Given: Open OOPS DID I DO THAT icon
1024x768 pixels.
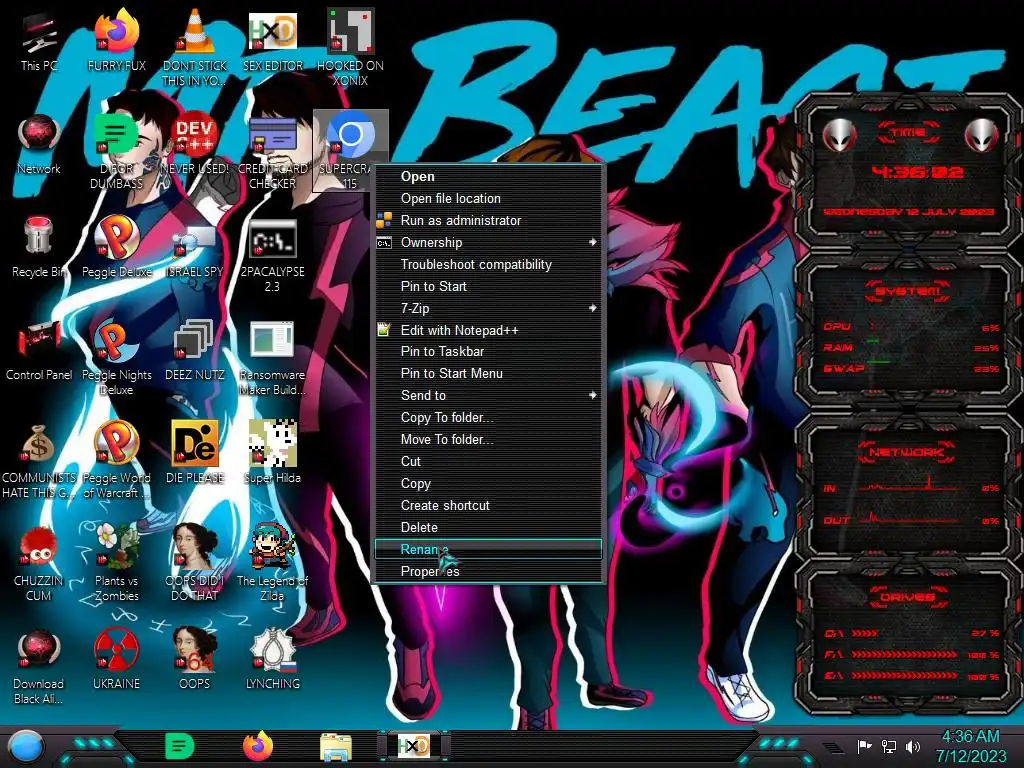Looking at the screenshot, I should (x=195, y=563).
